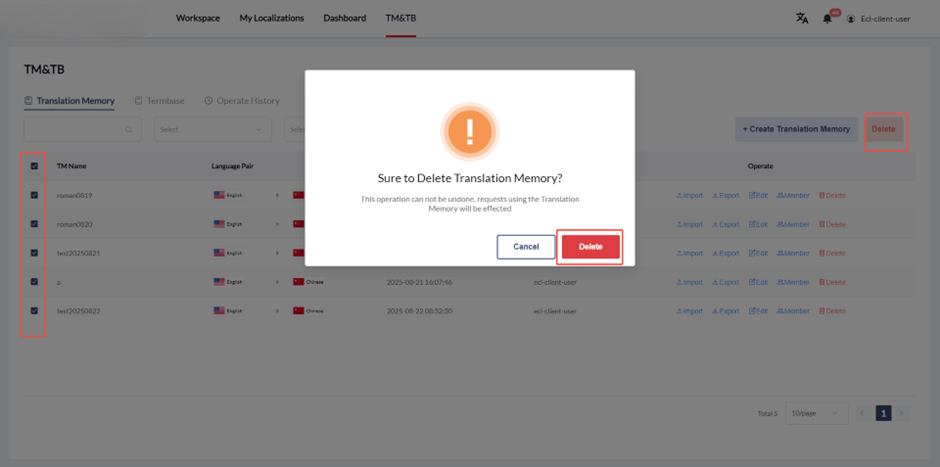Image resolution: width=940 pixels, height=467 pixels.
Task: Open the Dashboard menu item
Action: tap(344, 18)
